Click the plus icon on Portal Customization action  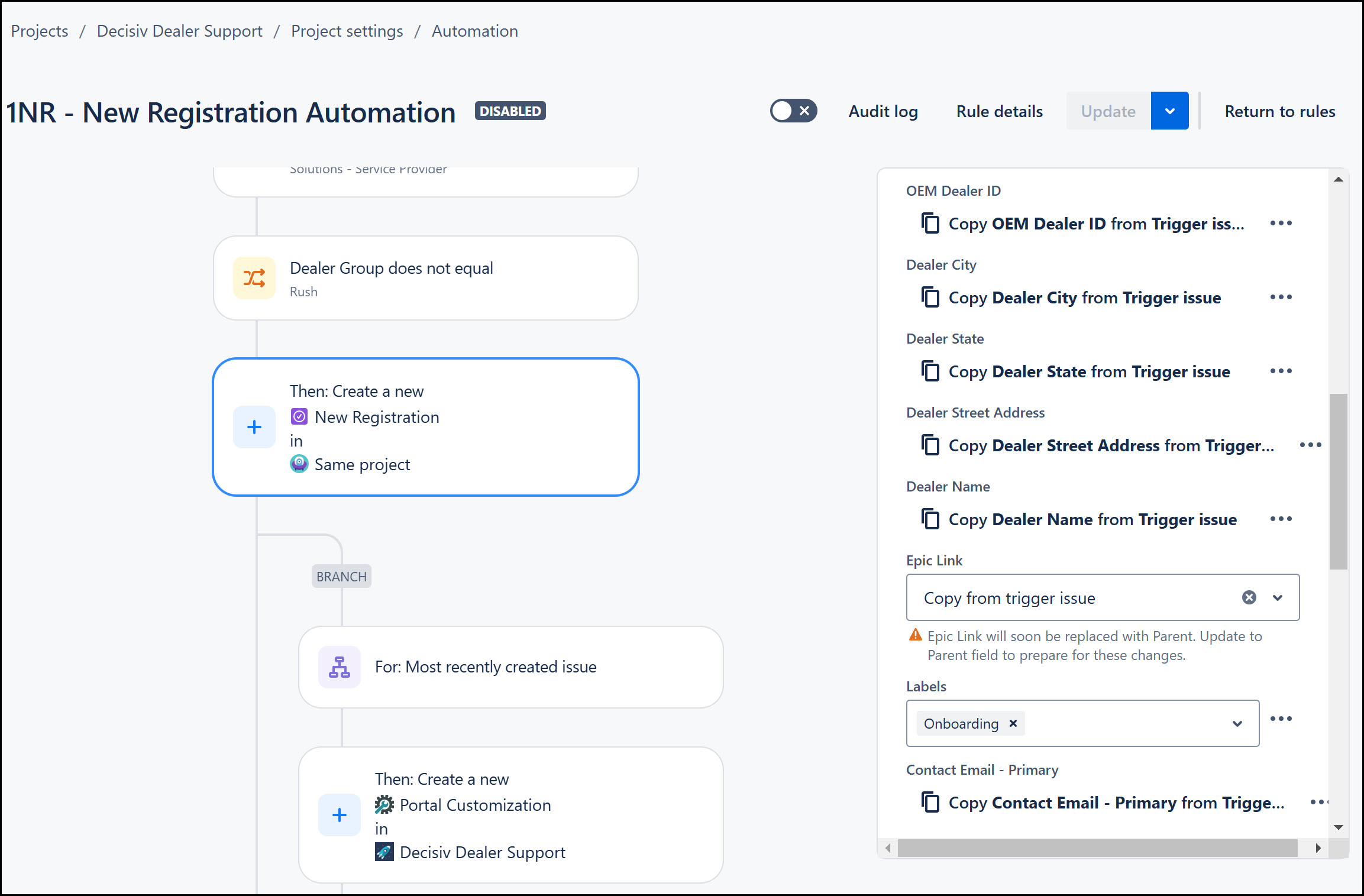(340, 815)
